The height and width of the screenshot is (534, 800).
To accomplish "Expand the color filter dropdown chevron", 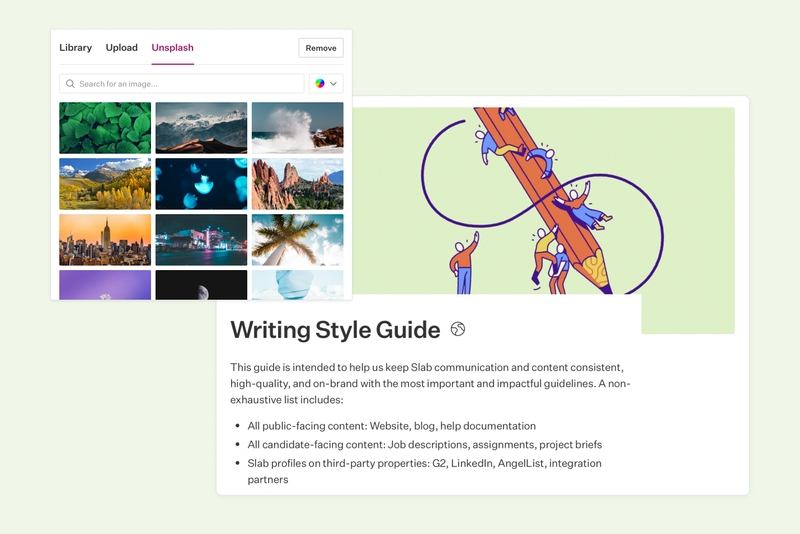I will [334, 84].
